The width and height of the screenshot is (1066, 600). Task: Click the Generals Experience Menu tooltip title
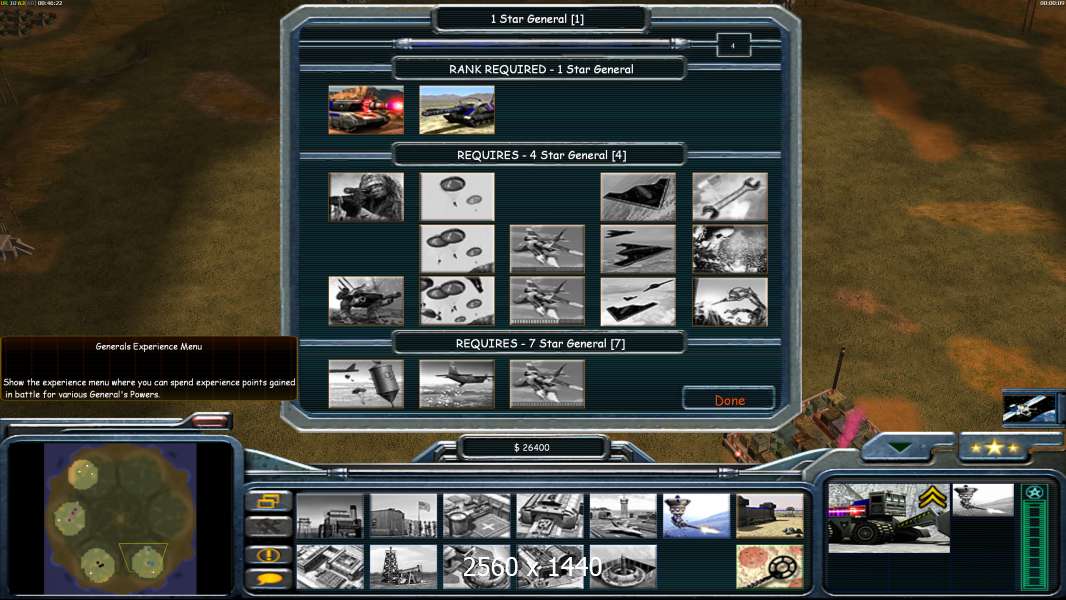pyautogui.click(x=148, y=347)
